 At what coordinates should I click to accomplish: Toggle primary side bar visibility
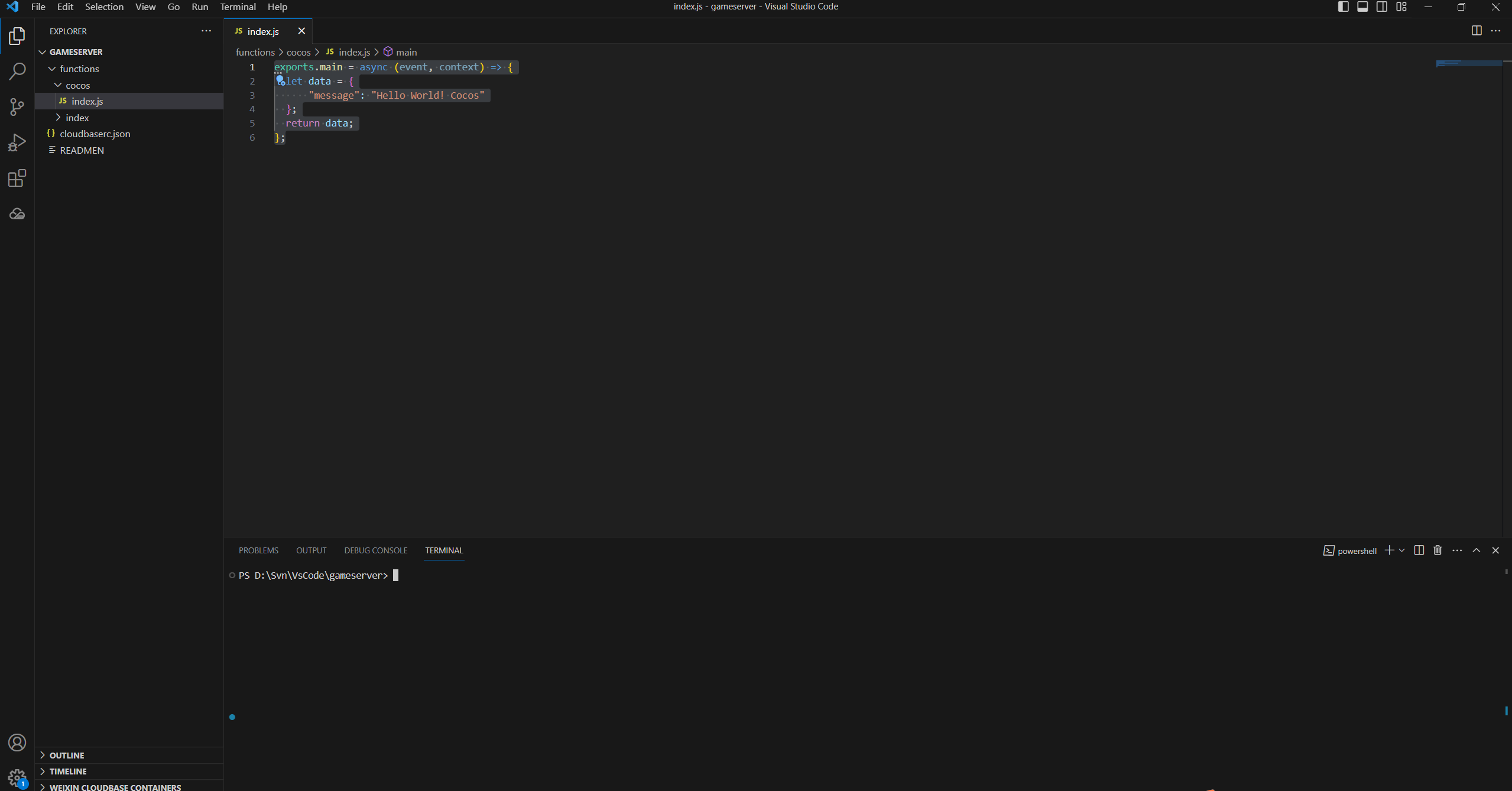(x=1343, y=7)
